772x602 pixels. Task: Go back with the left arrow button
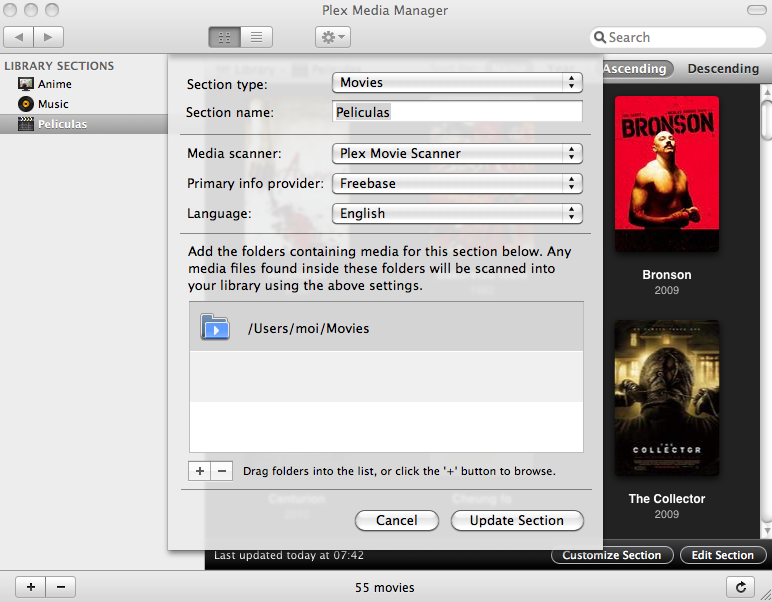[x=19, y=37]
